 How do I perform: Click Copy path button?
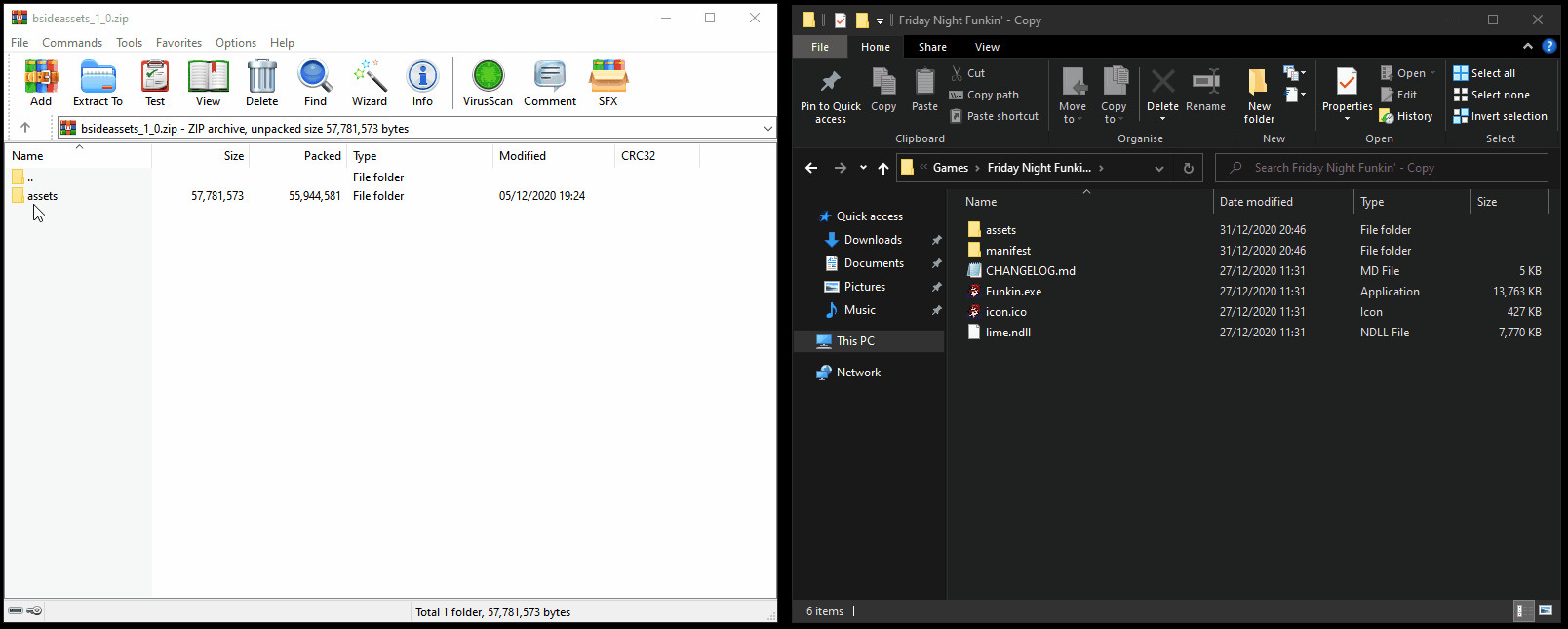coord(984,95)
